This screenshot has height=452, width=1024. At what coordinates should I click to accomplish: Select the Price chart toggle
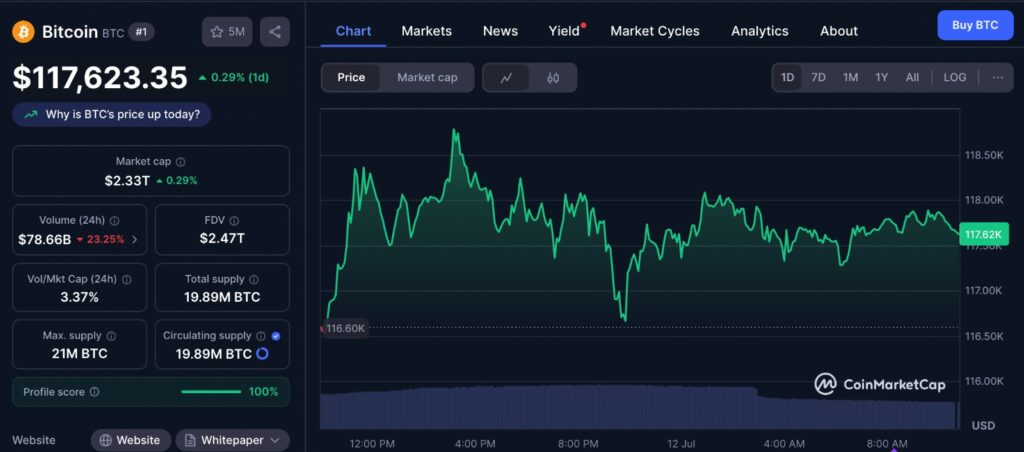(351, 78)
